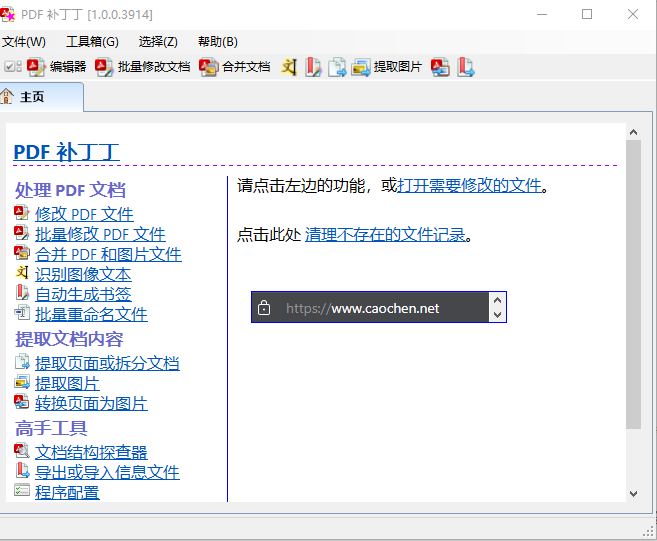Open the 批量重命名文件 link
Viewport: 657px width, 541px height.
[x=91, y=314]
